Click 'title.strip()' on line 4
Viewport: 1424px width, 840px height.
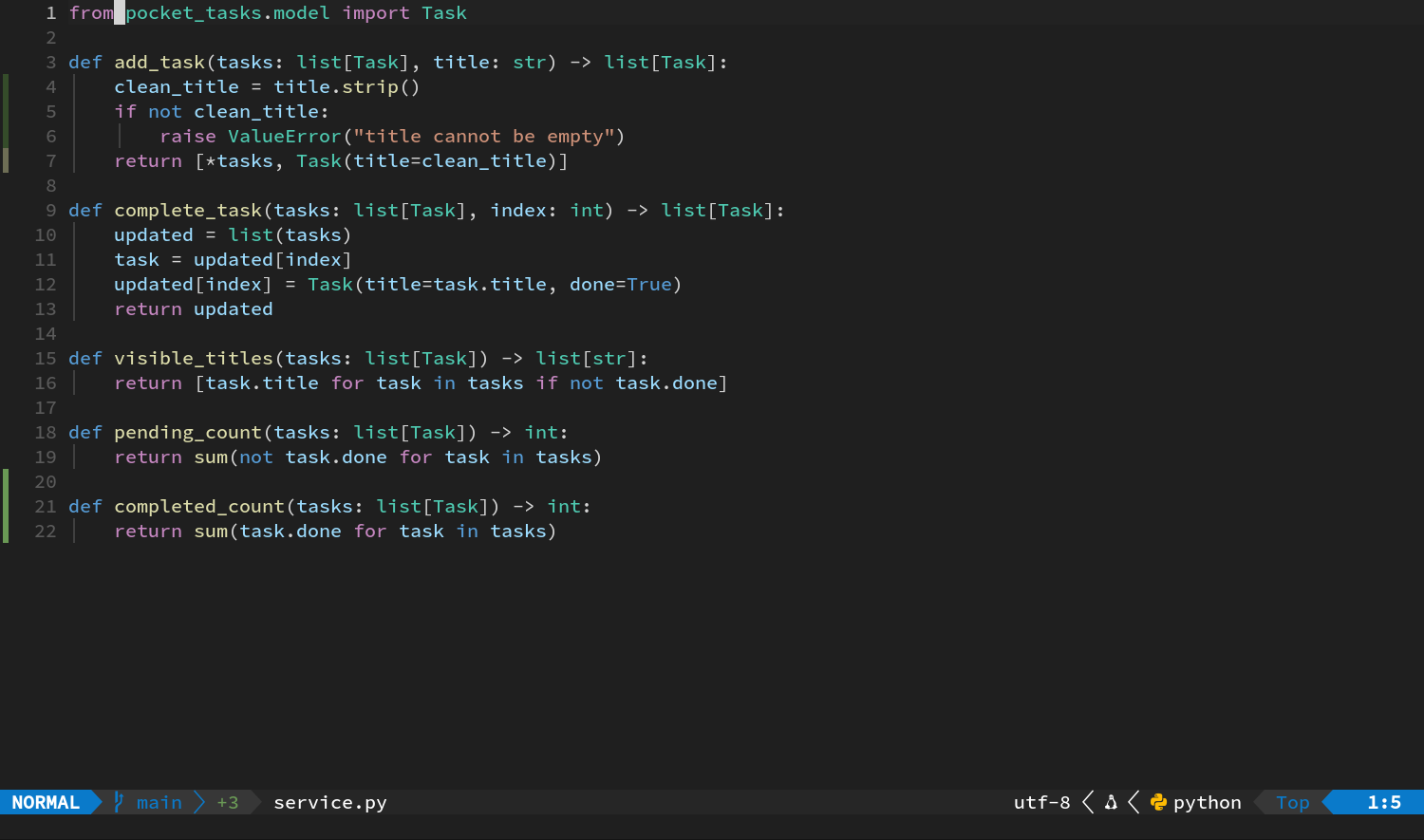pos(347,87)
